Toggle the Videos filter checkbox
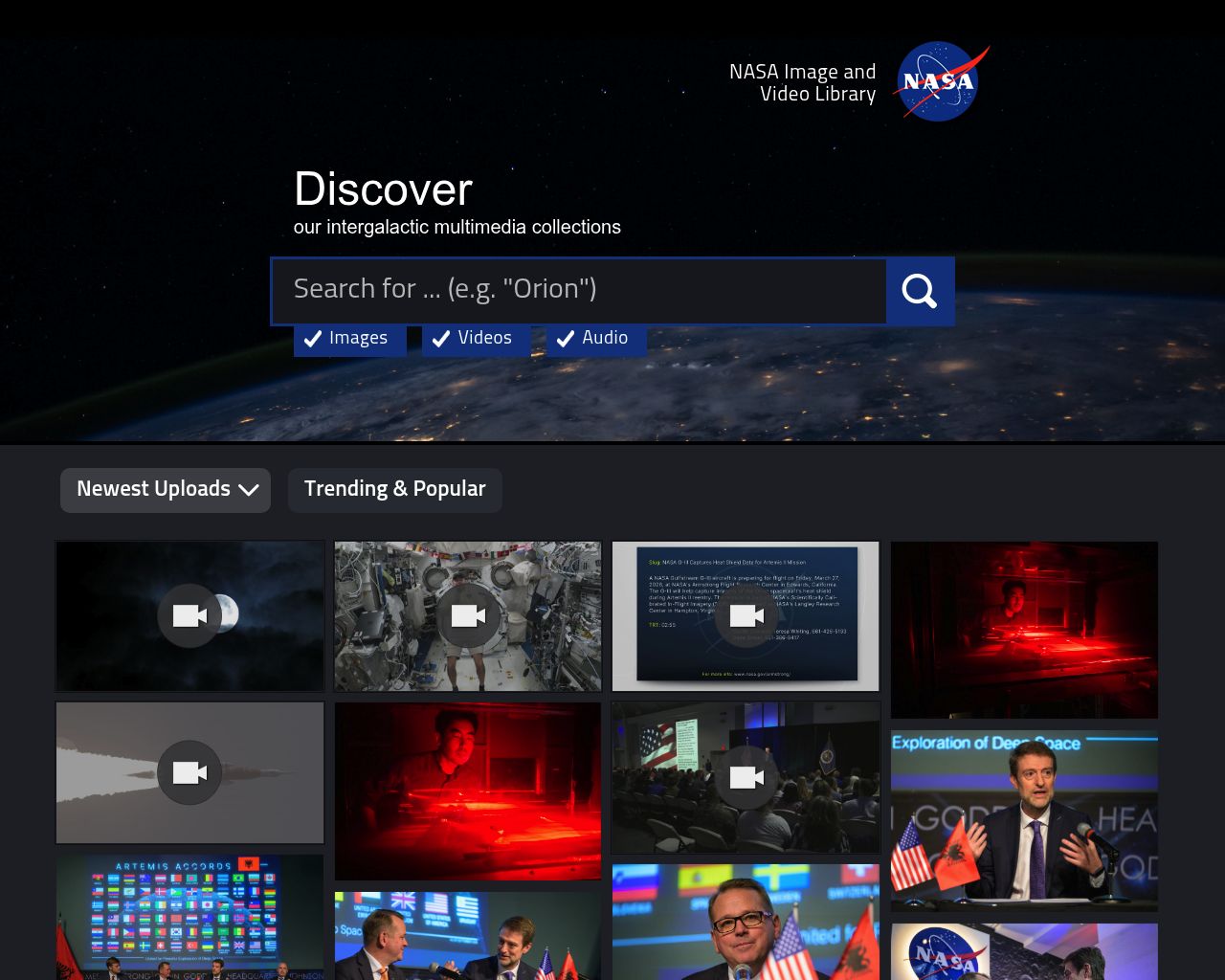 (x=477, y=339)
